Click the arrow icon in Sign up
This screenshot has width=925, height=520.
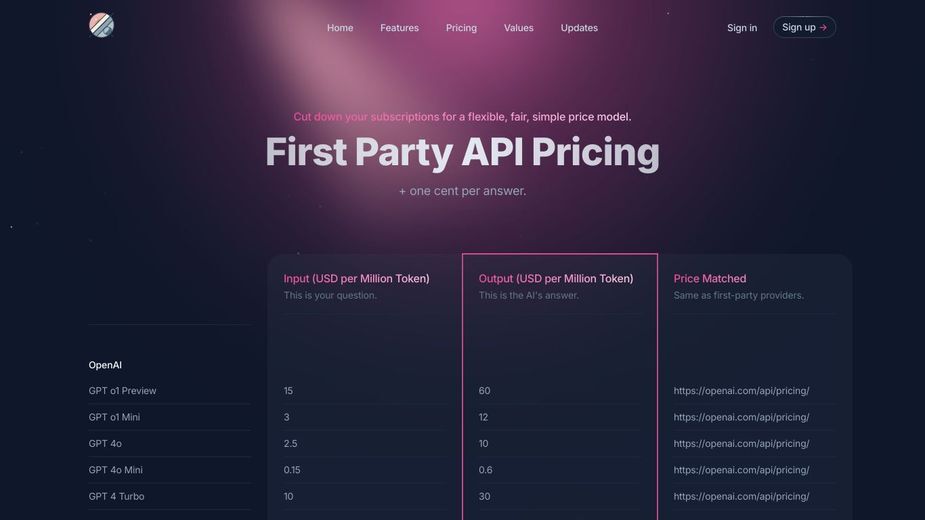[823, 28]
